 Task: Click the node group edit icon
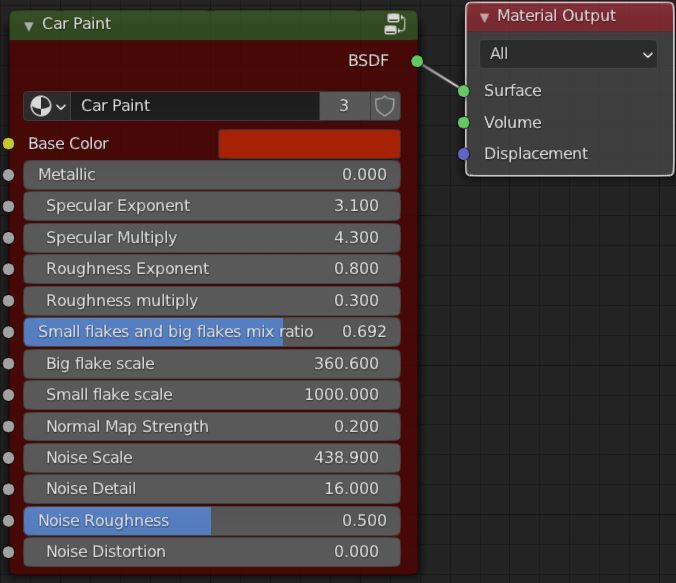click(394, 24)
